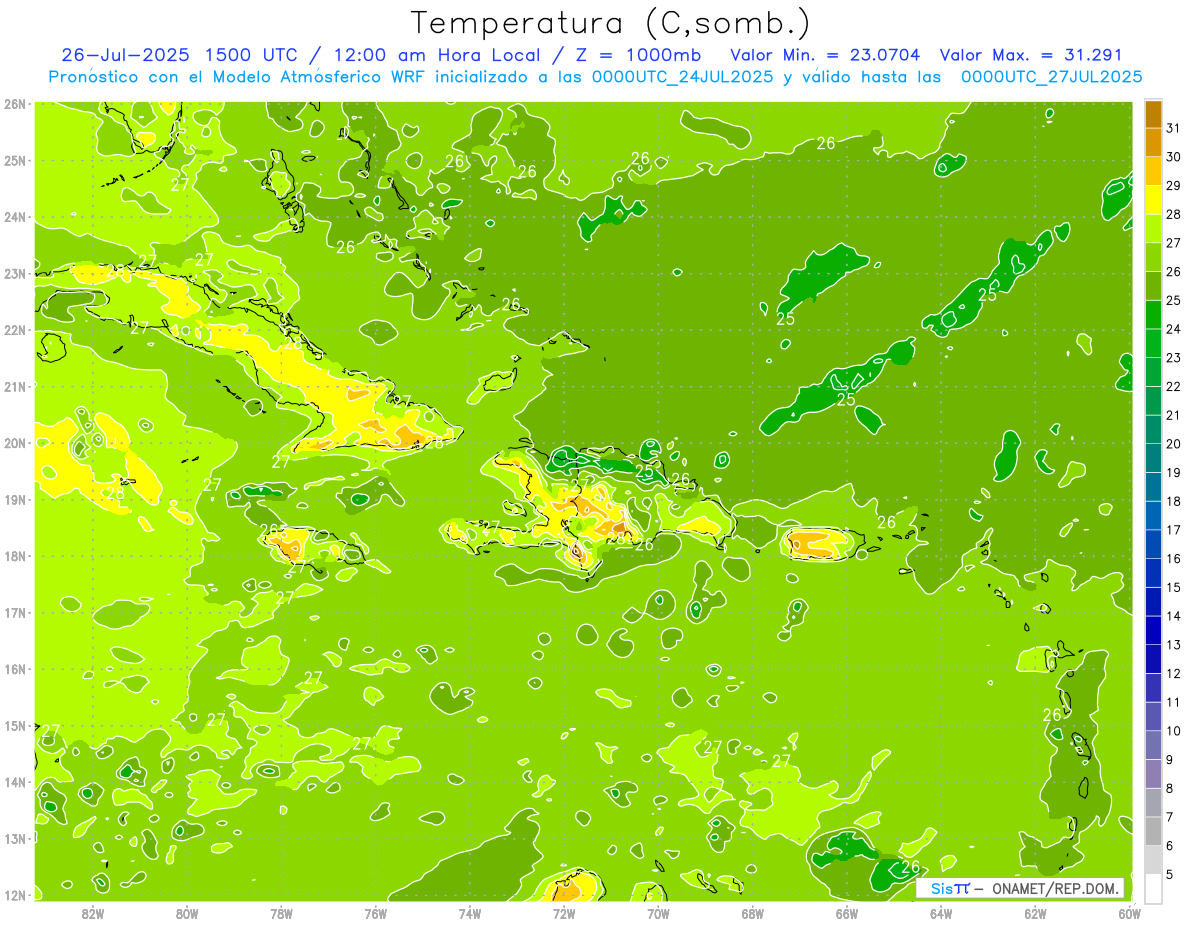Click the "16N" latitude axis label
Screen dimensions: 1200x927
coord(15,668)
